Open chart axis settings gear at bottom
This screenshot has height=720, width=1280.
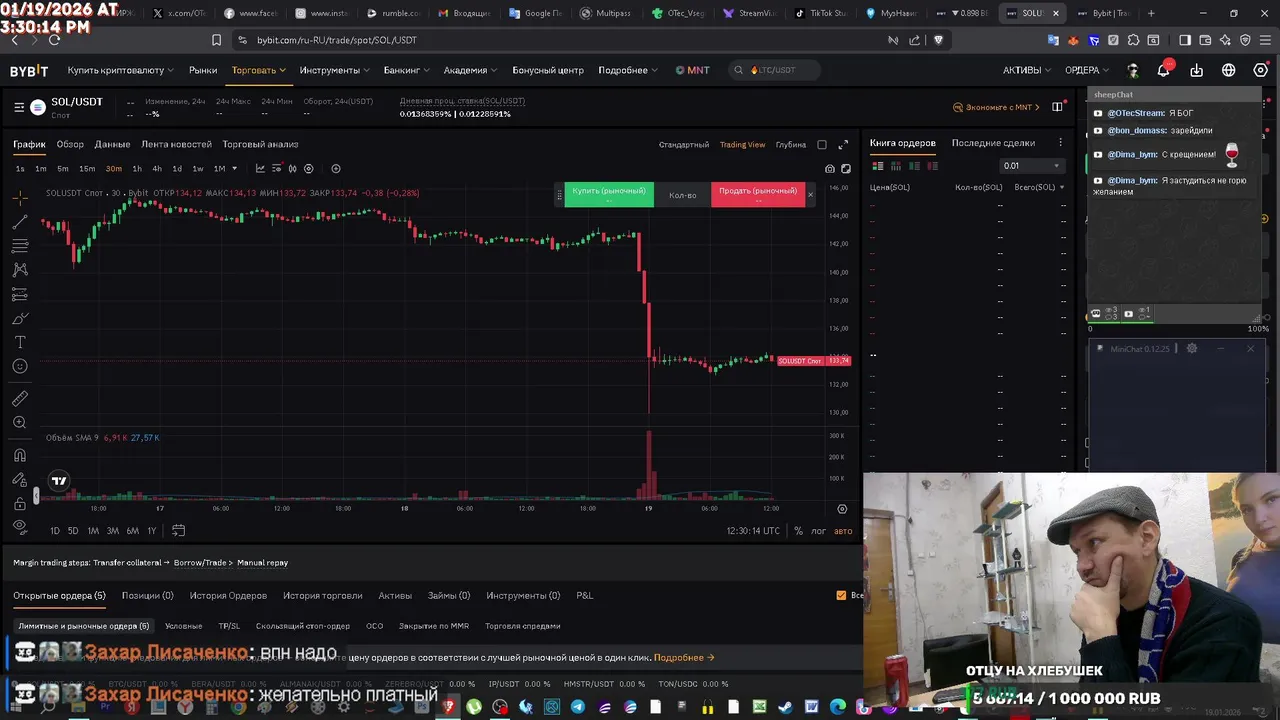842,509
